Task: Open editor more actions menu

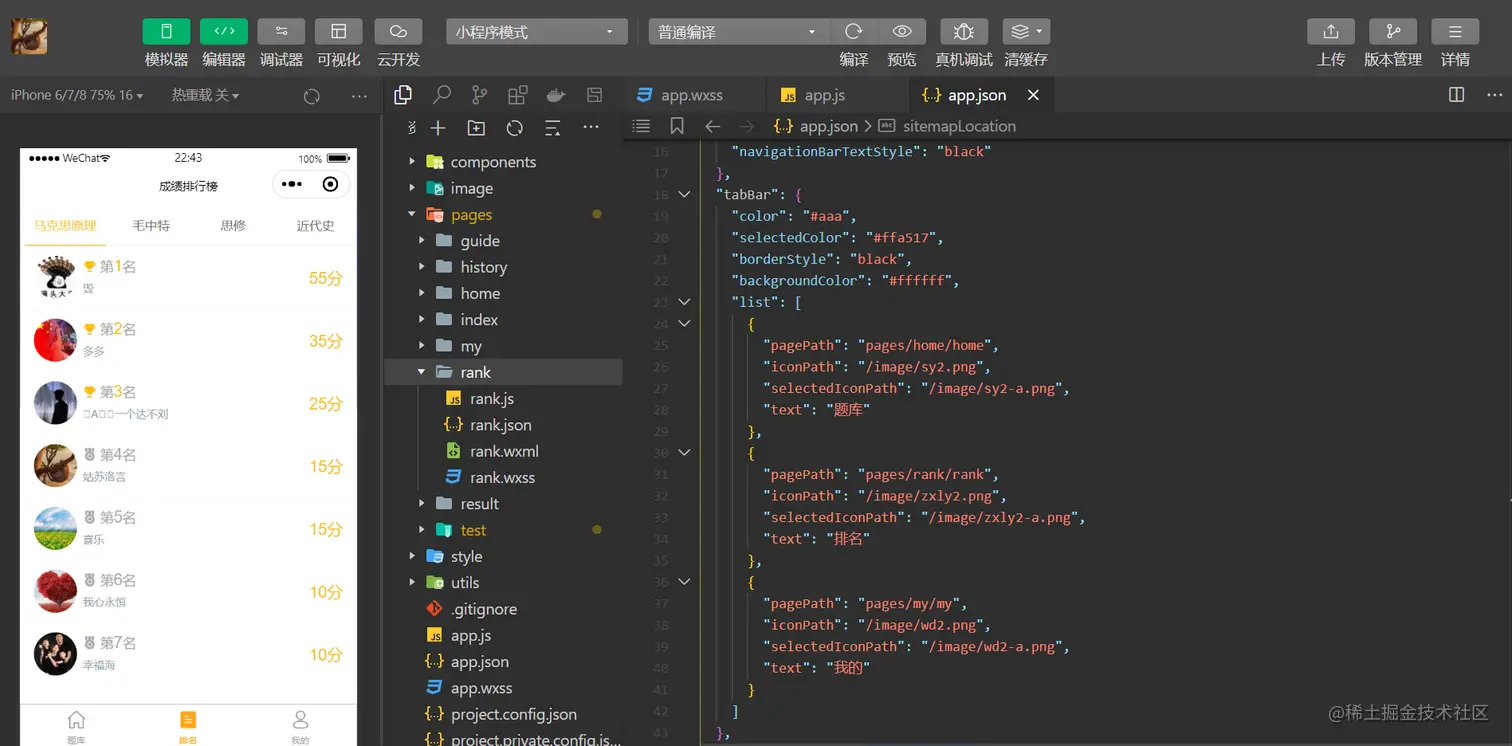Action: tap(1495, 95)
